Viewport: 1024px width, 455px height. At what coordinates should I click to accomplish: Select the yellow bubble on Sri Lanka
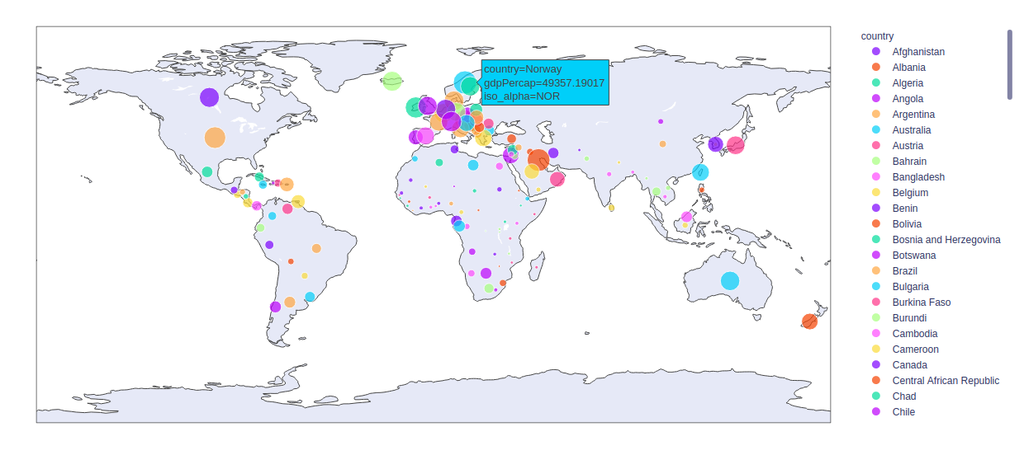pos(611,208)
